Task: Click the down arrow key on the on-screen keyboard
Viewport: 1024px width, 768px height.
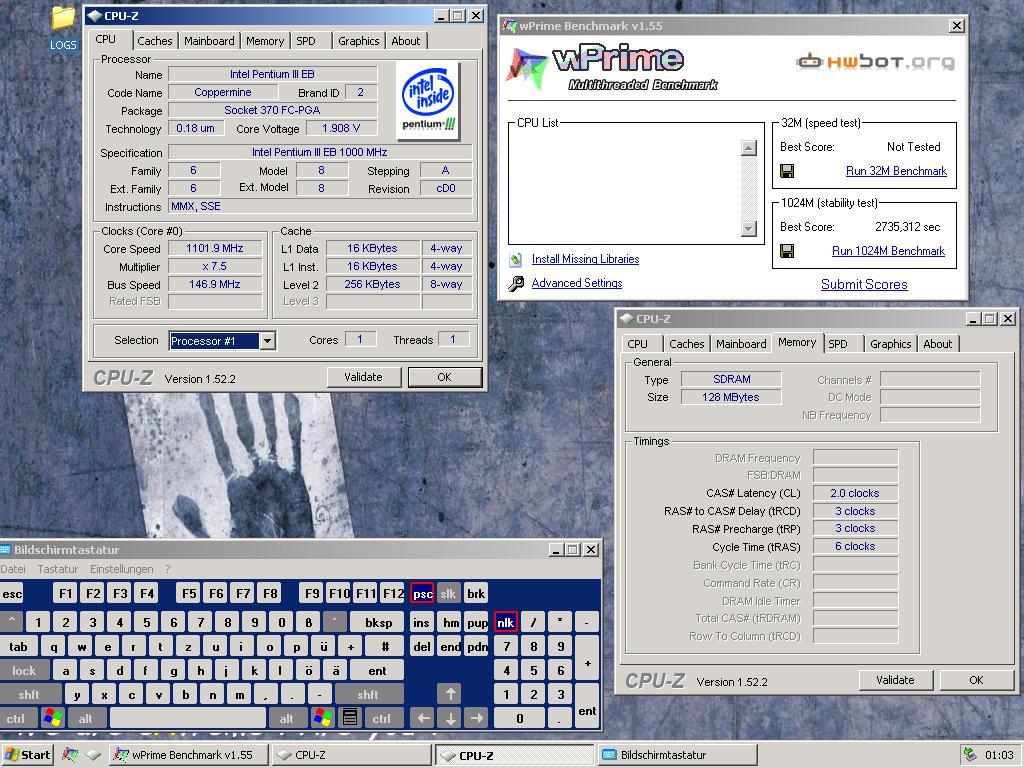Action: click(450, 718)
